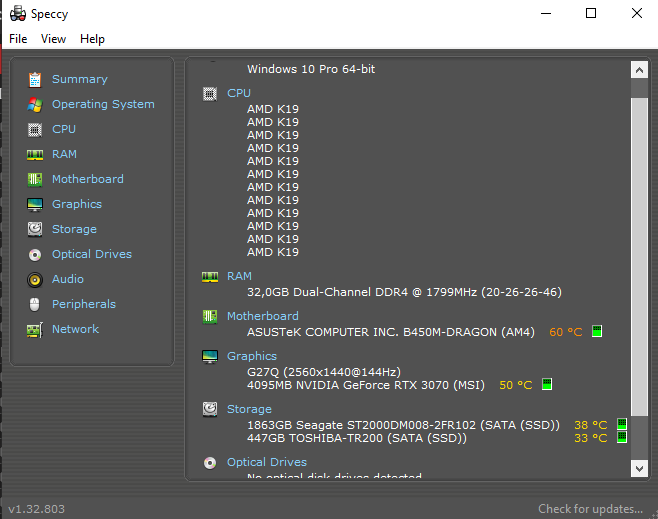This screenshot has width=658, height=519.
Task: Click the RTX 3070 temperature indicator icon
Action: tap(547, 384)
